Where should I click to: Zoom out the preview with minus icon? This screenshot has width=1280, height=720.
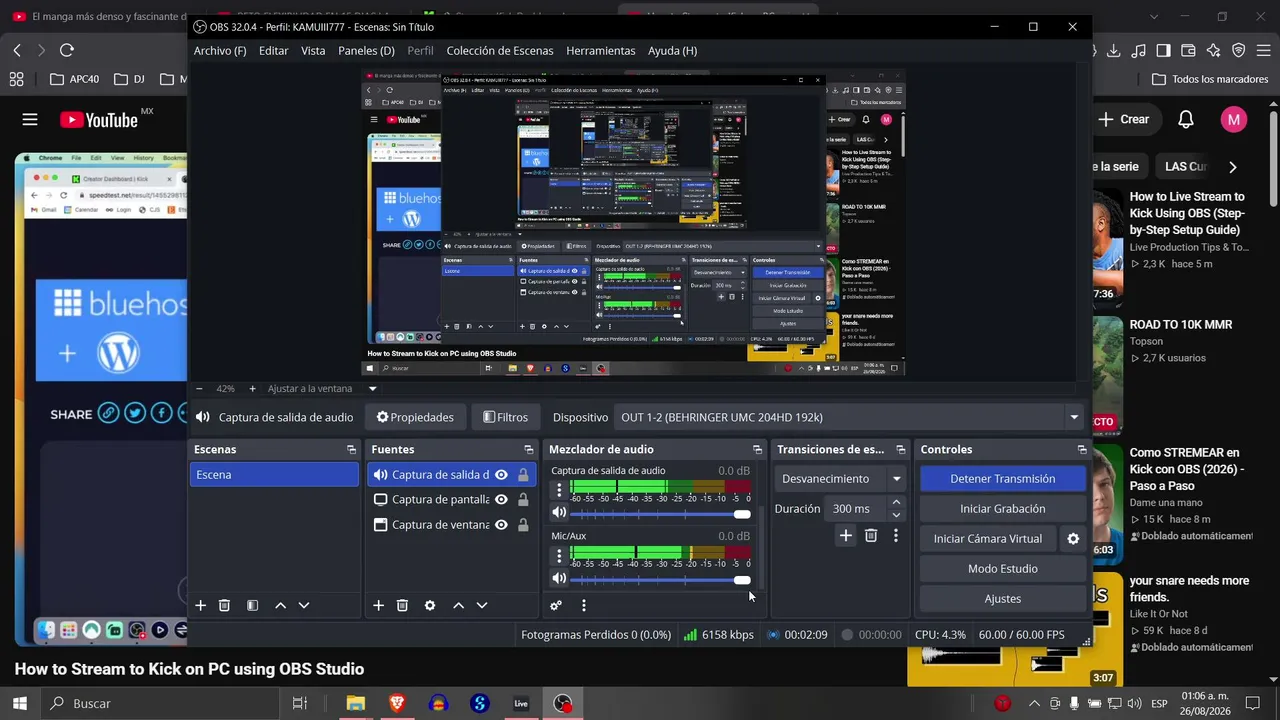tap(199, 389)
